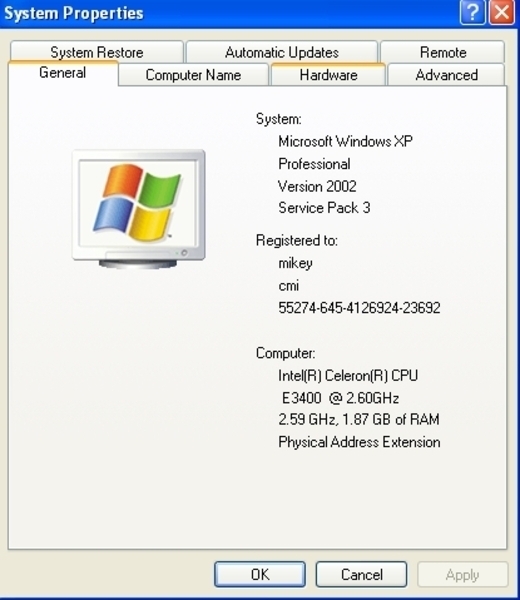Switch to the System Restore tab

pos(97,52)
